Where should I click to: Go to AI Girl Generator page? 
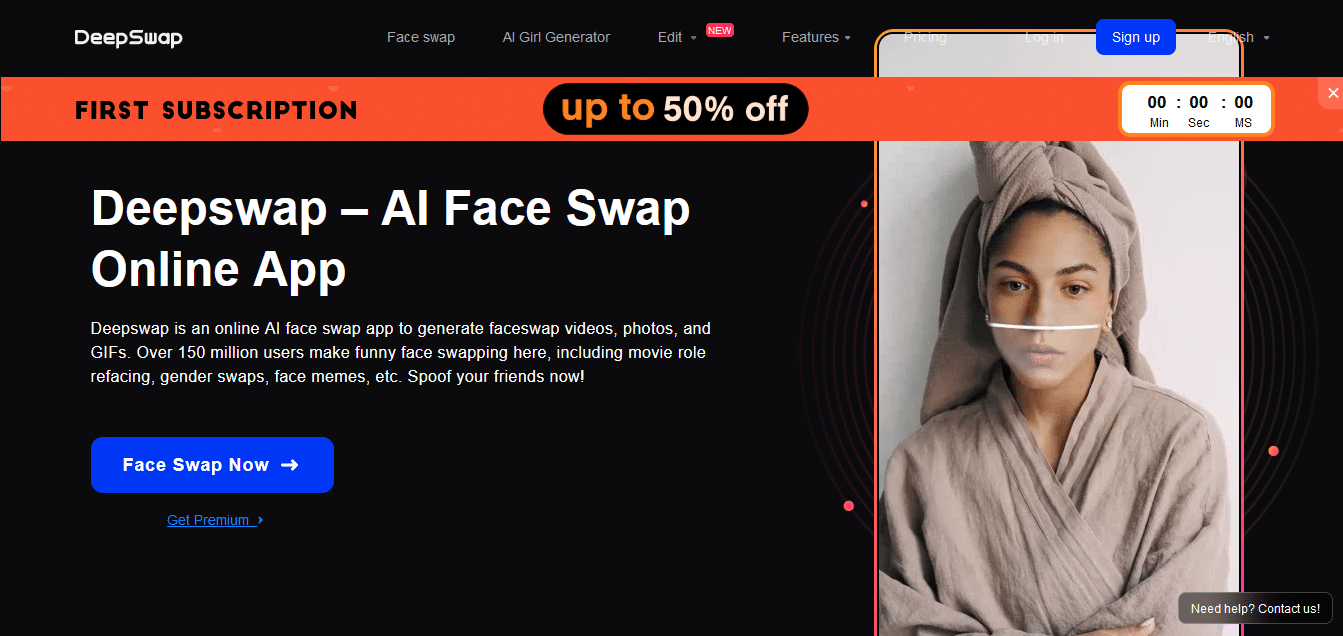pos(556,37)
